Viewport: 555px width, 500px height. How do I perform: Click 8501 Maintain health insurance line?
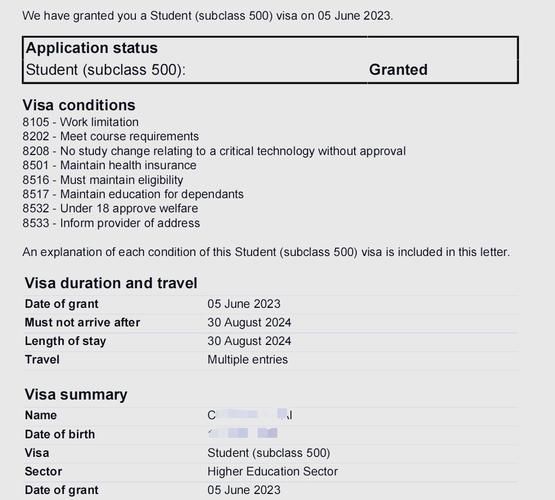tap(109, 165)
